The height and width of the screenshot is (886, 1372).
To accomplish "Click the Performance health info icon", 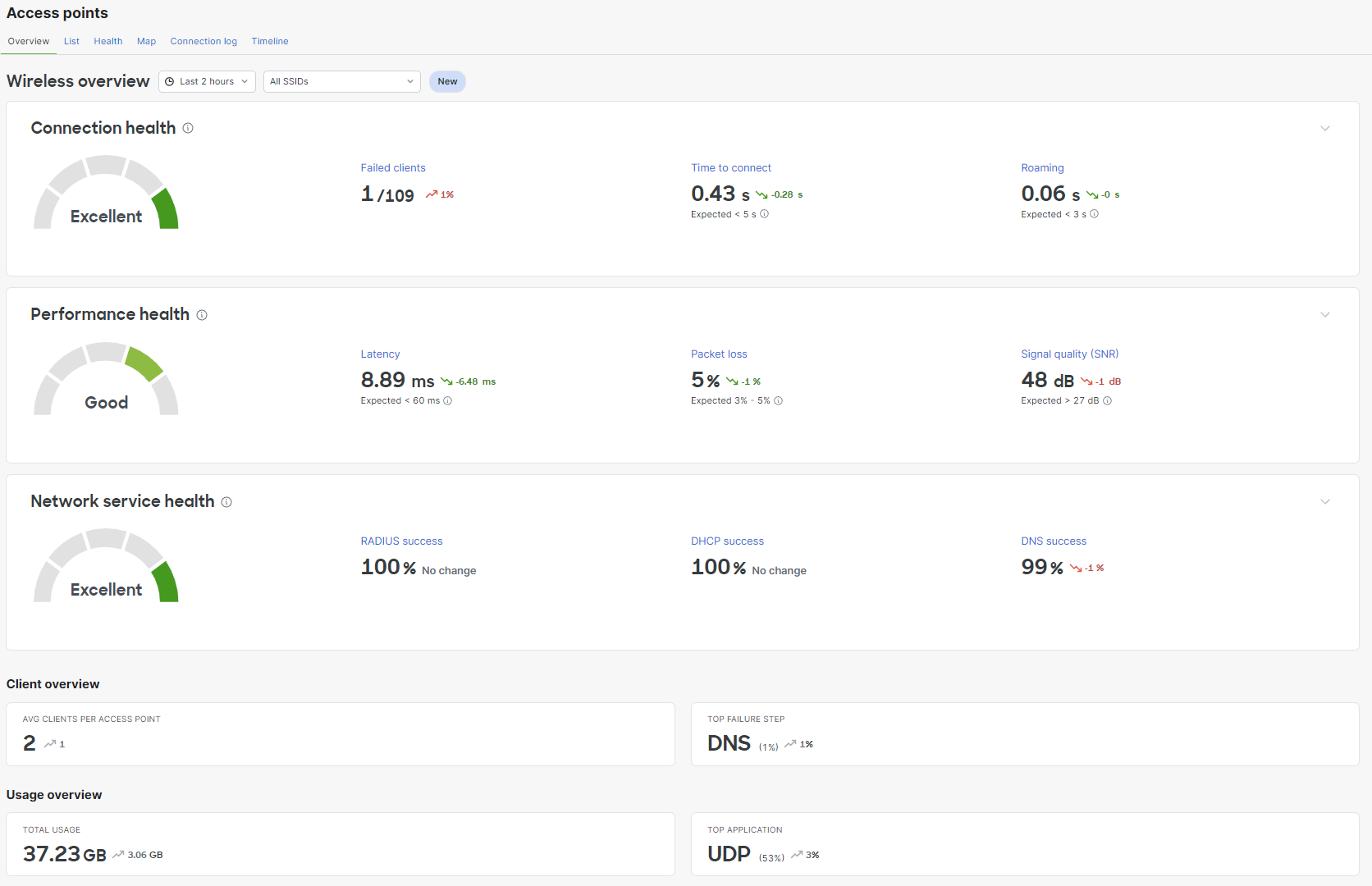I will coord(202,314).
